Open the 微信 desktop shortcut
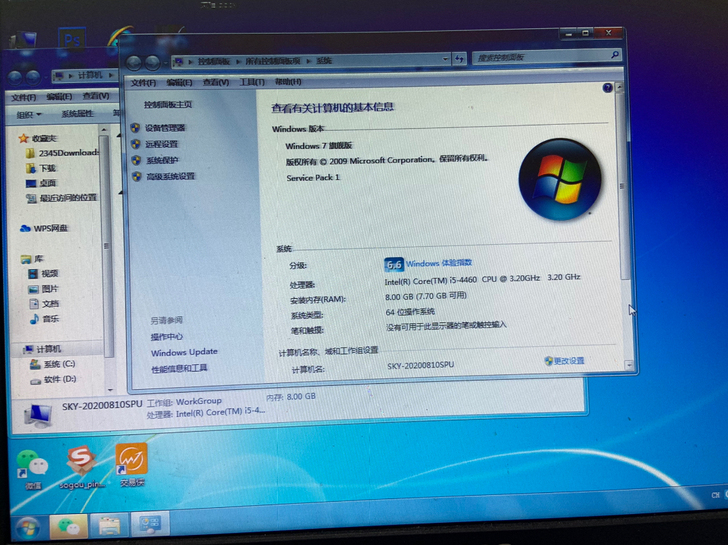728x545 pixels. pyautogui.click(x=32, y=469)
